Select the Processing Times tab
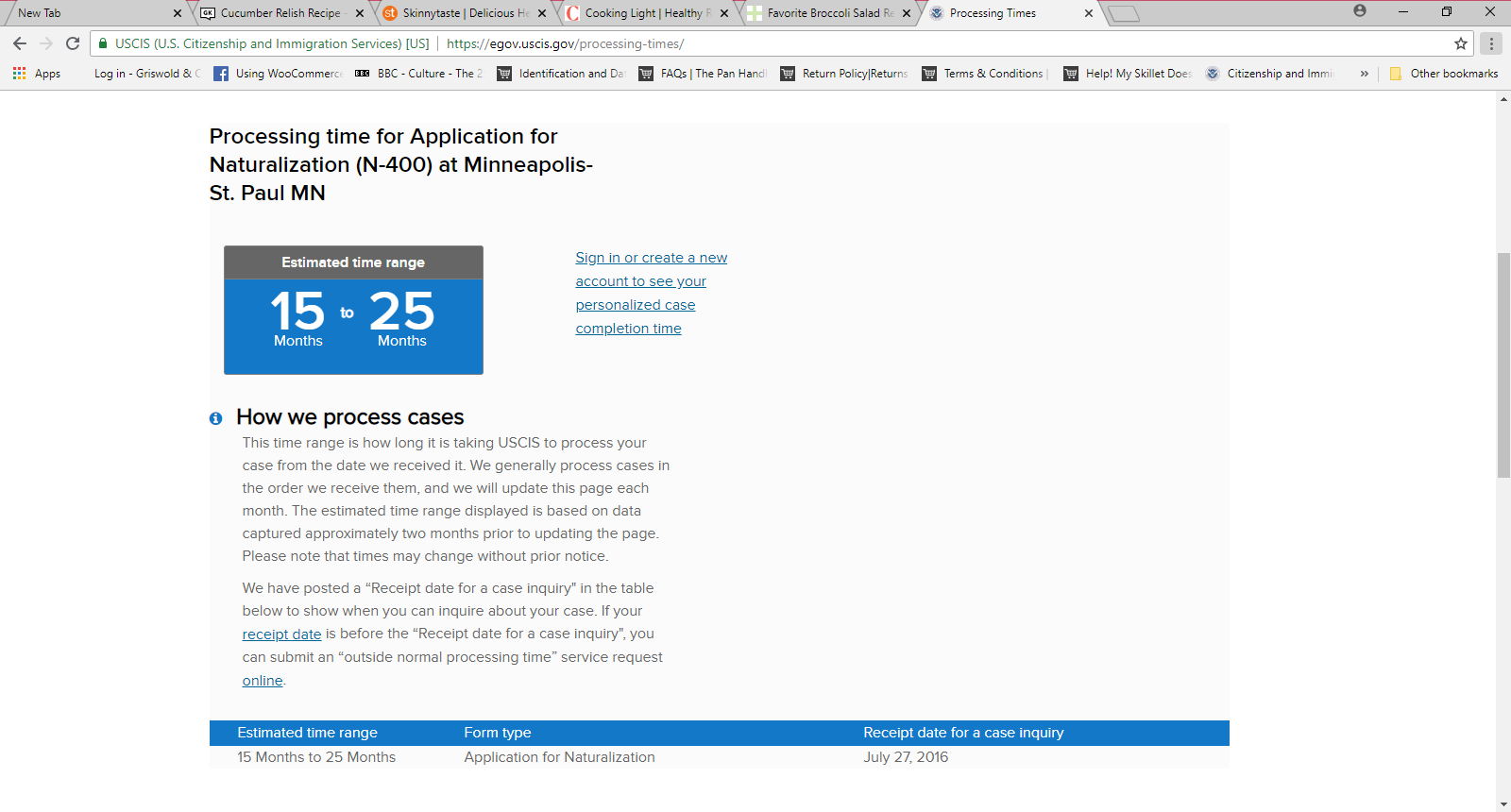The width and height of the screenshot is (1511, 812). tap(1009, 13)
